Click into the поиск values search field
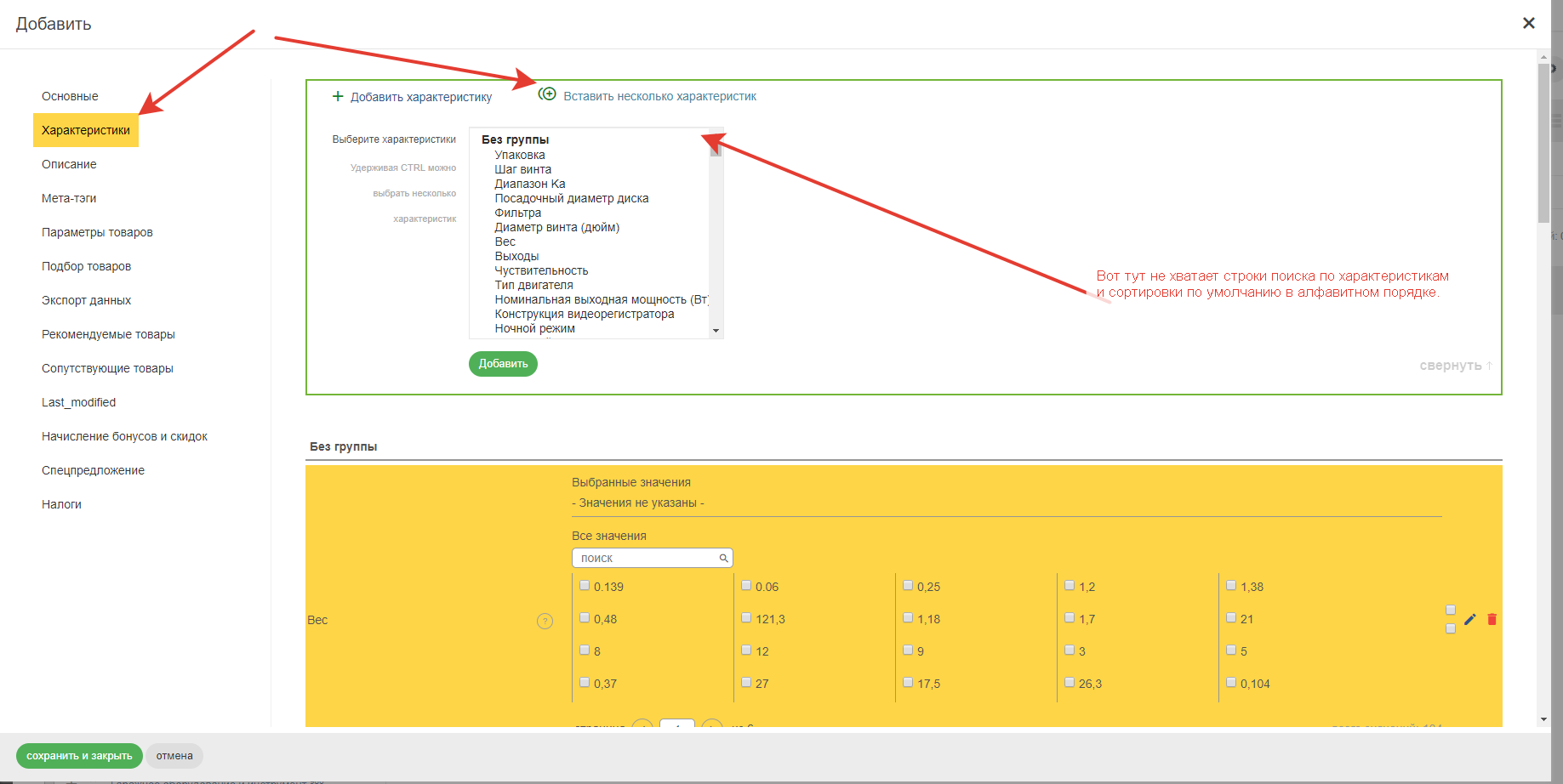The width and height of the screenshot is (1563, 784). [x=647, y=558]
